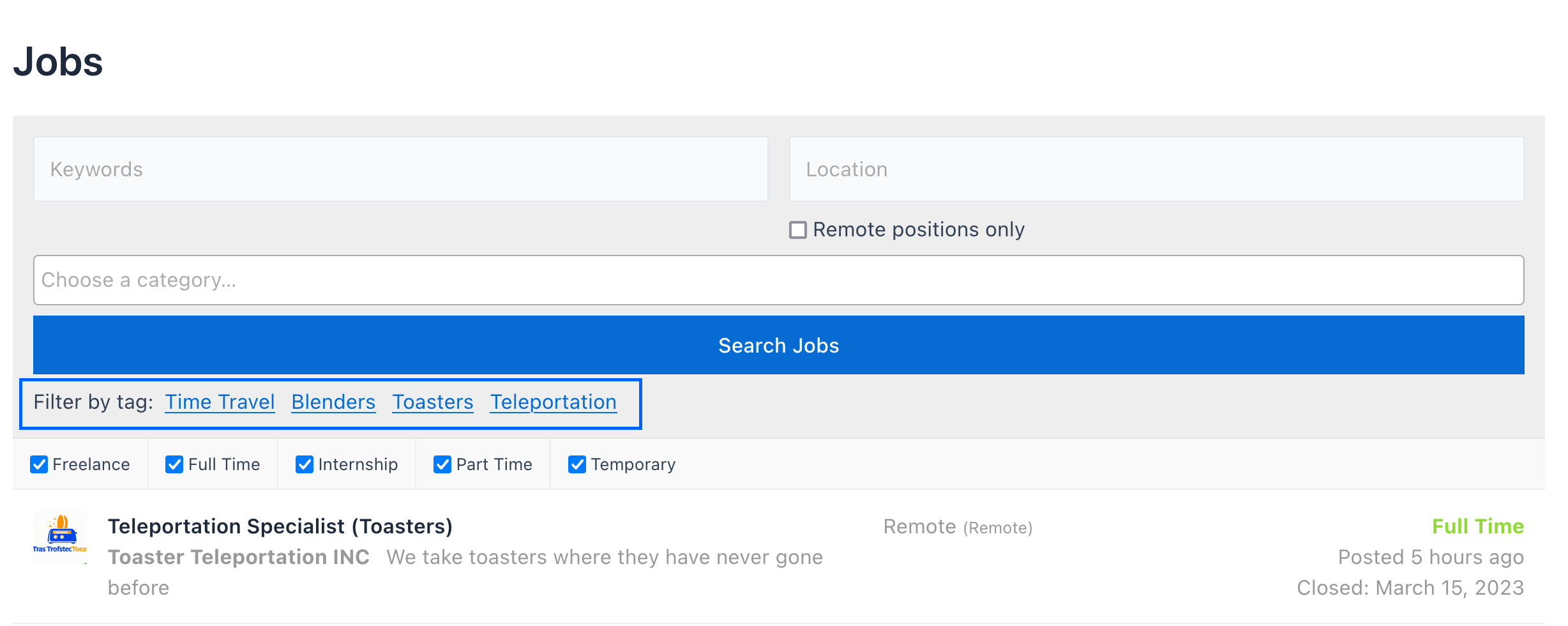
Task: Apply the Teleportation tag filter
Action: click(x=553, y=402)
